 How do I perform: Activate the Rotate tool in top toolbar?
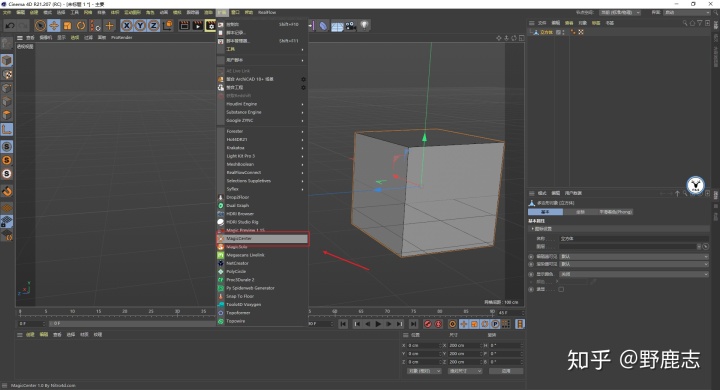81,26
